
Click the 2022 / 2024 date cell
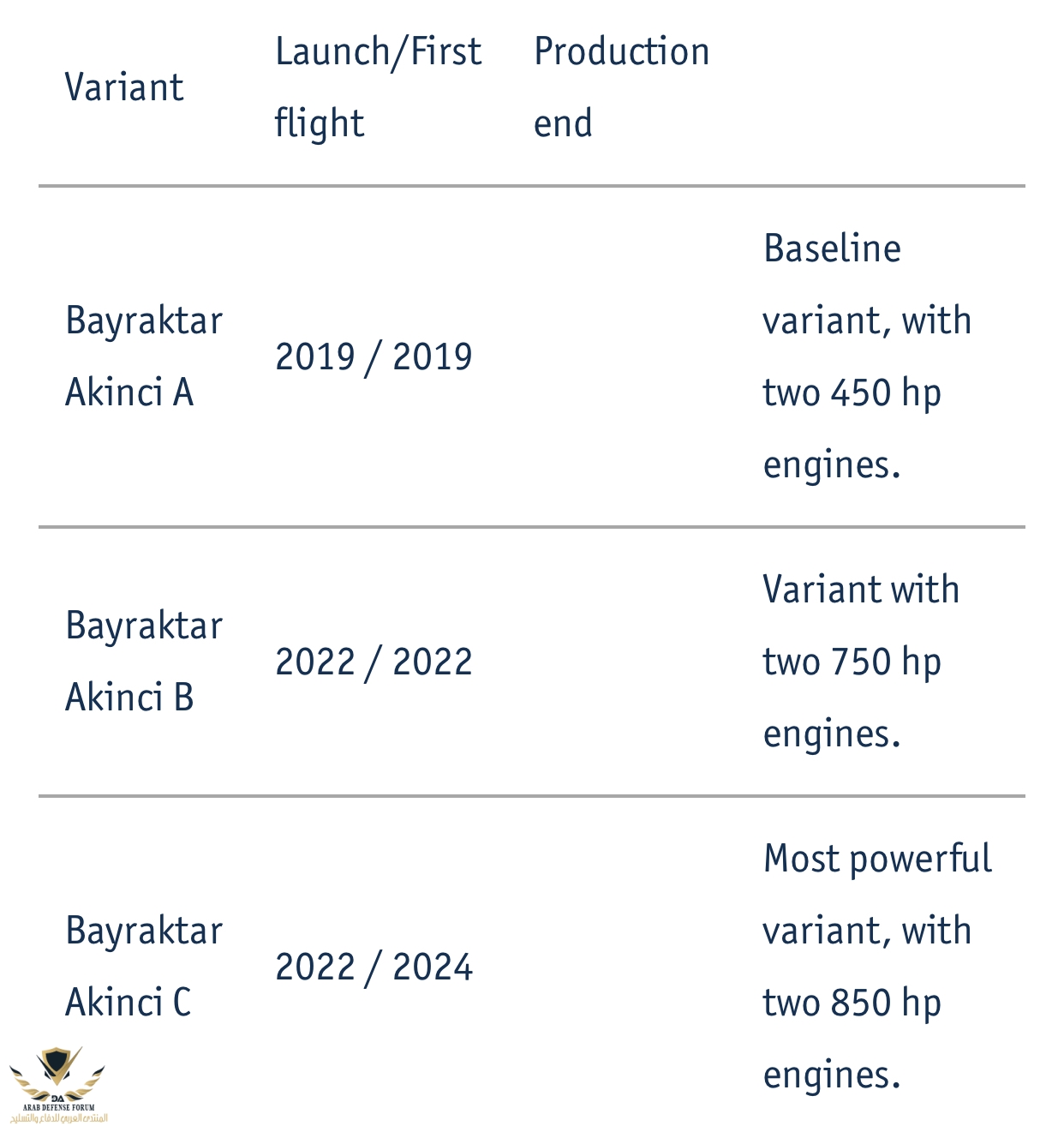point(374,967)
